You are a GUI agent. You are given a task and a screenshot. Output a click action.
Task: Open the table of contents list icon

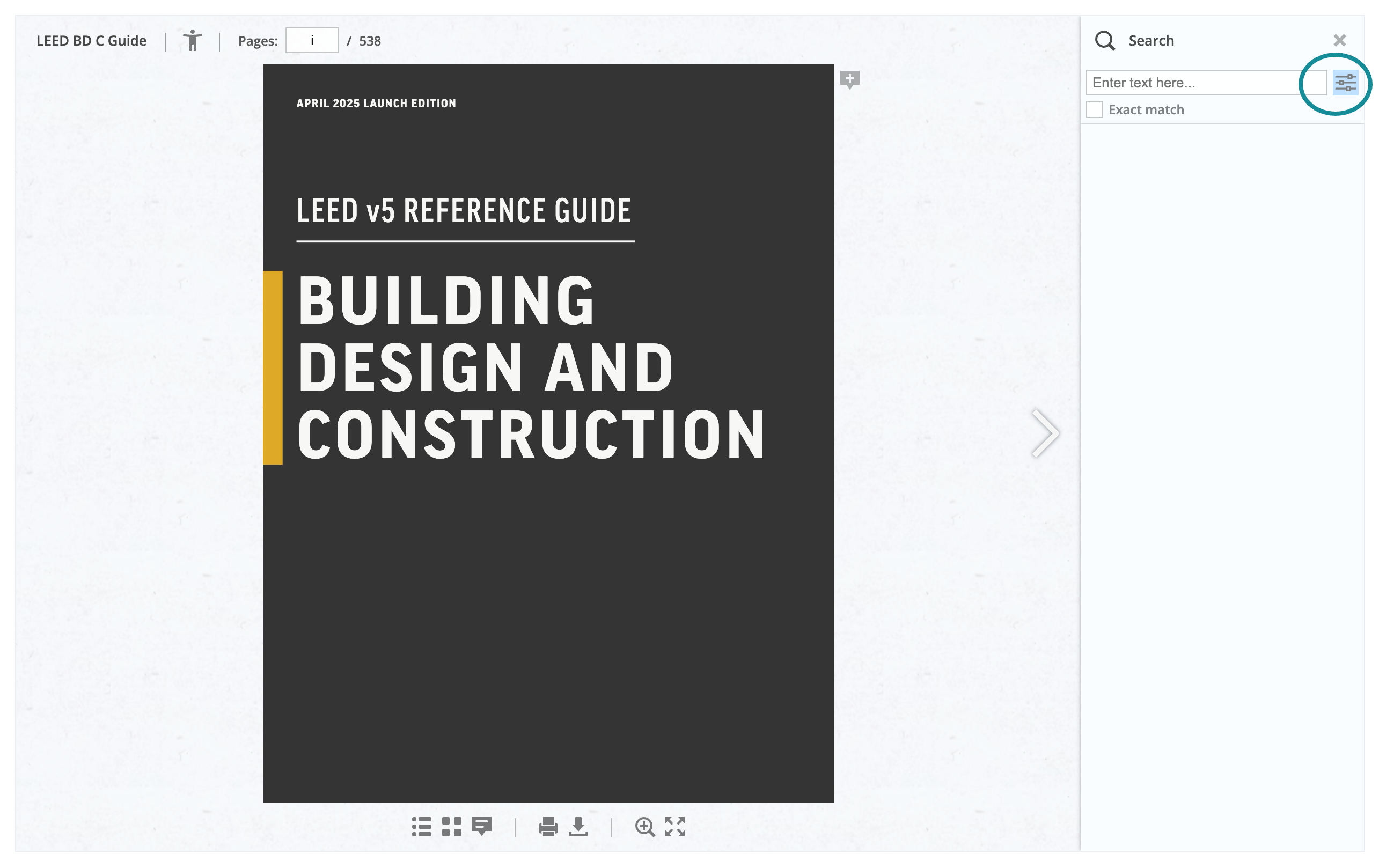click(422, 826)
